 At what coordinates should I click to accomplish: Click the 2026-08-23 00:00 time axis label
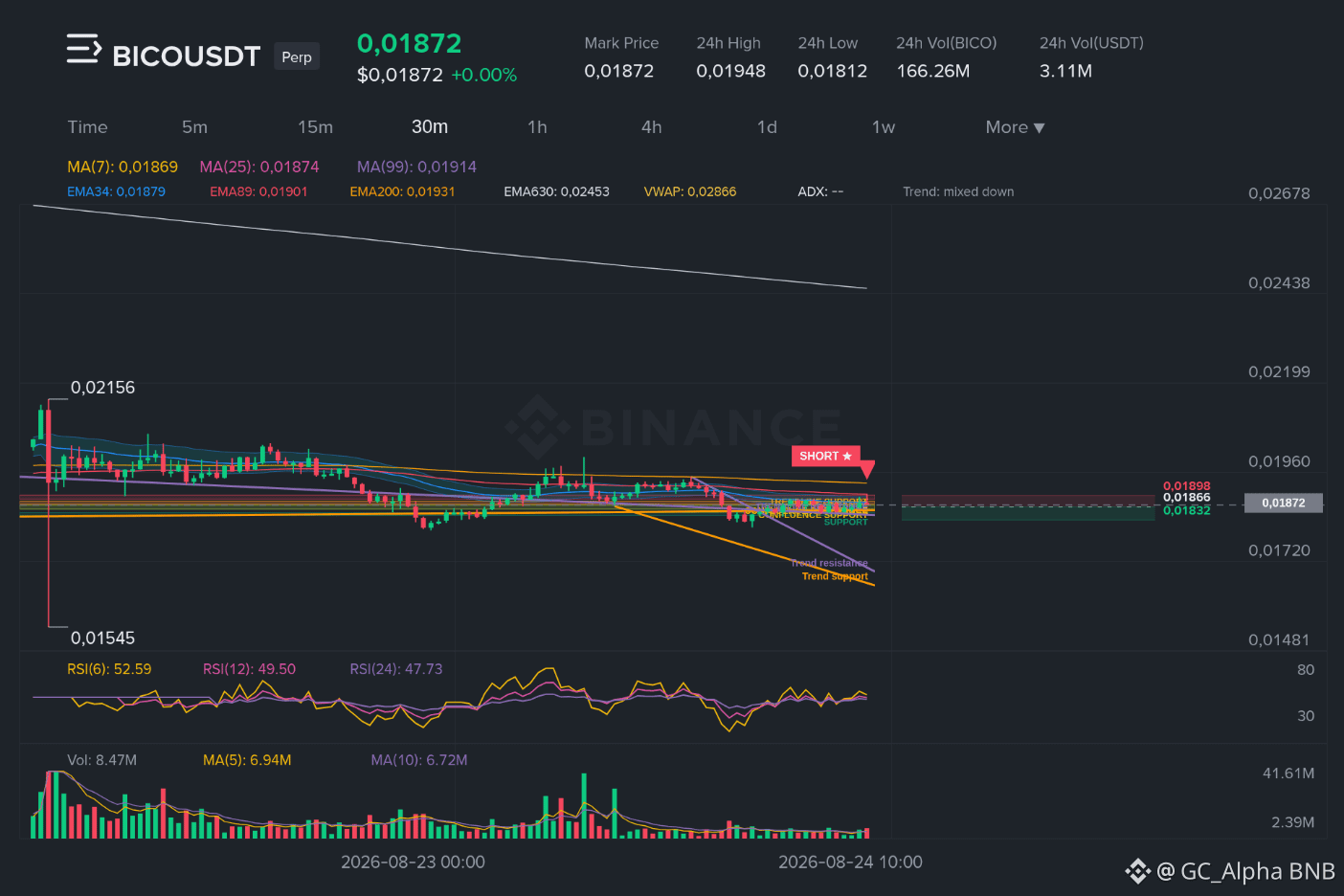pyautogui.click(x=413, y=862)
